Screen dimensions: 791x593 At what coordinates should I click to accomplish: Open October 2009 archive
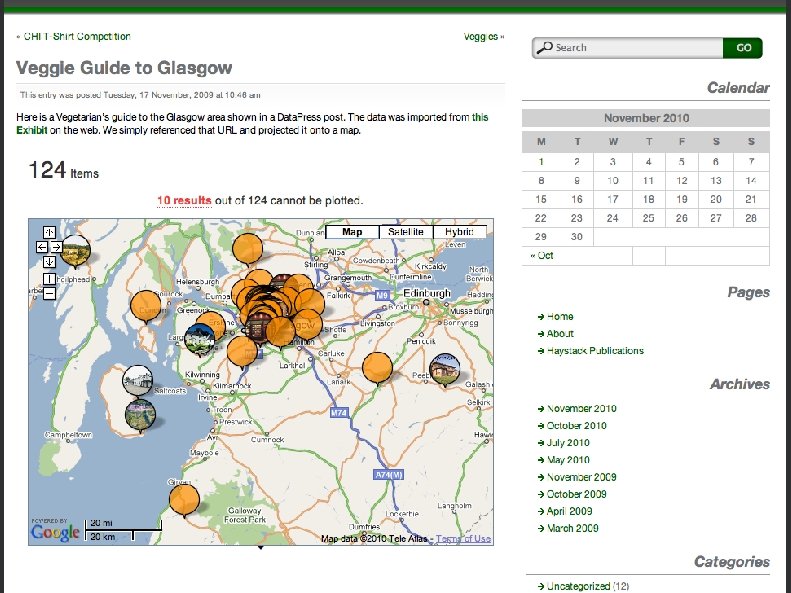coord(577,495)
